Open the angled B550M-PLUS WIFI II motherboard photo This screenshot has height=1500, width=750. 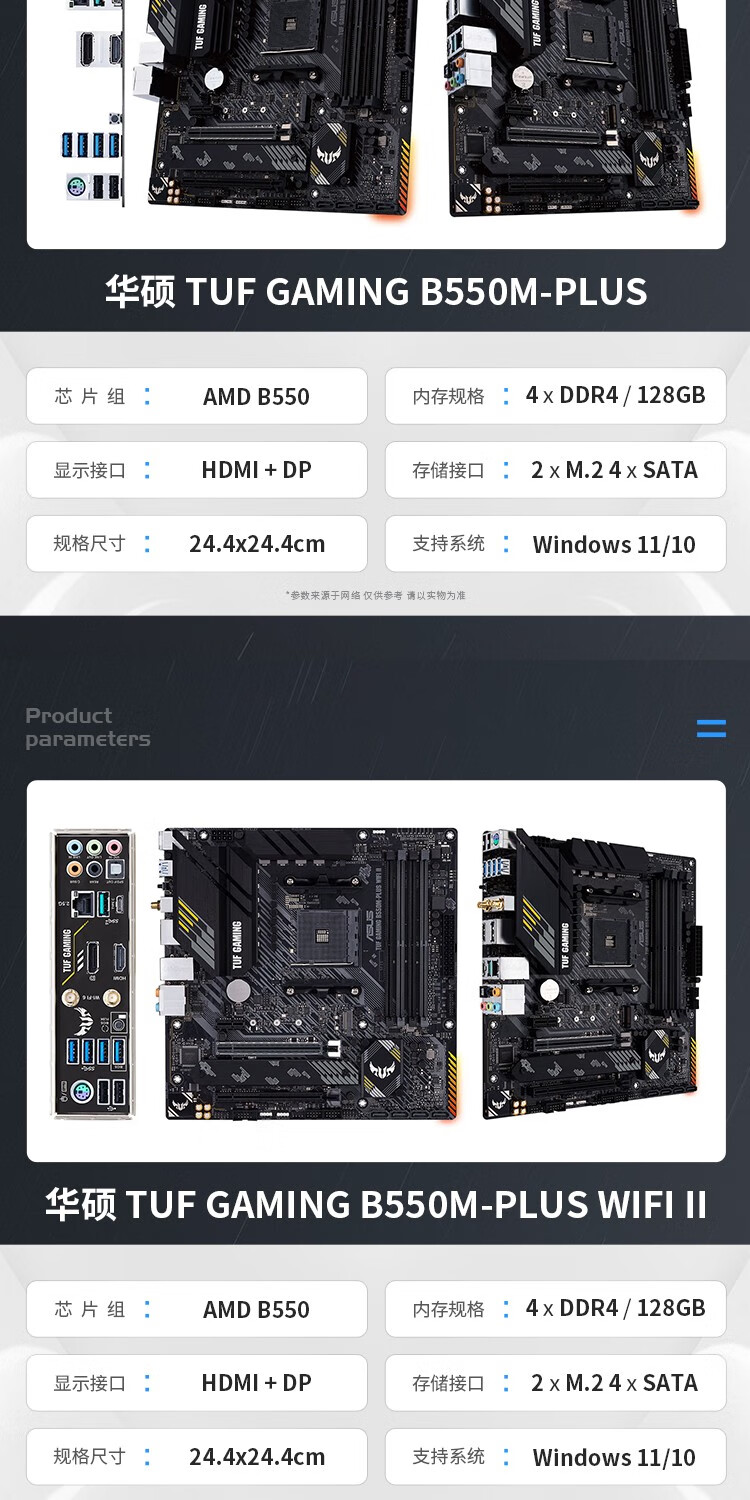(x=590, y=973)
